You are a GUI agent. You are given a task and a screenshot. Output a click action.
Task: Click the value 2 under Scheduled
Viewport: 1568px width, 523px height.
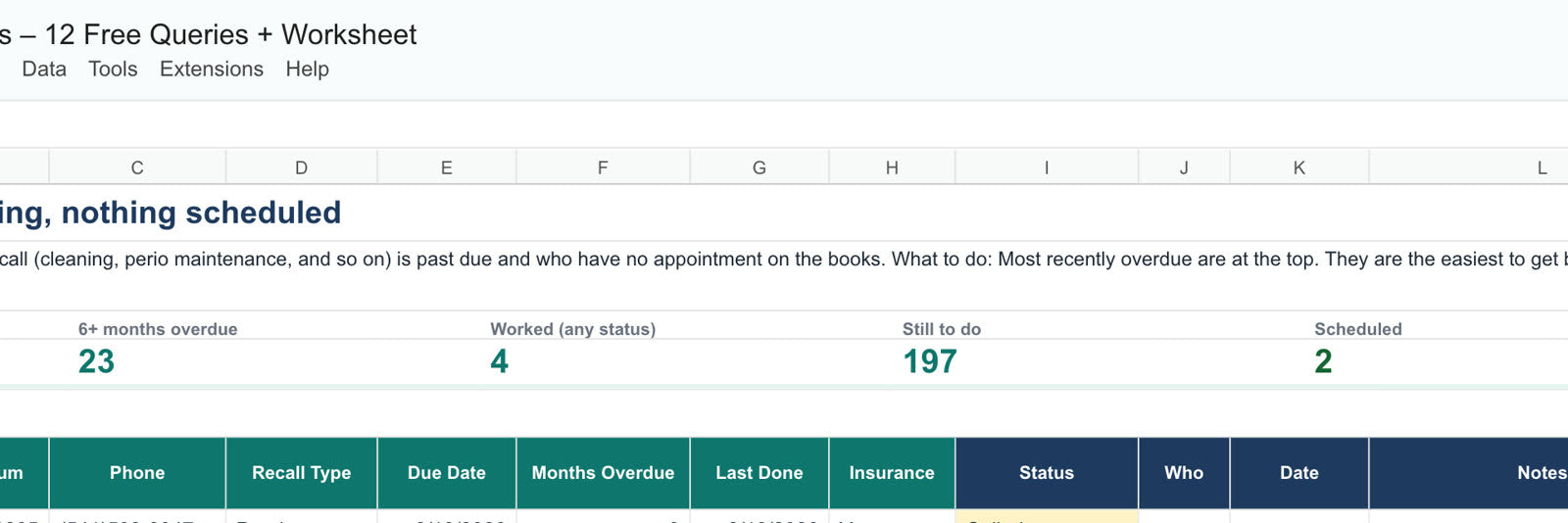1323,361
